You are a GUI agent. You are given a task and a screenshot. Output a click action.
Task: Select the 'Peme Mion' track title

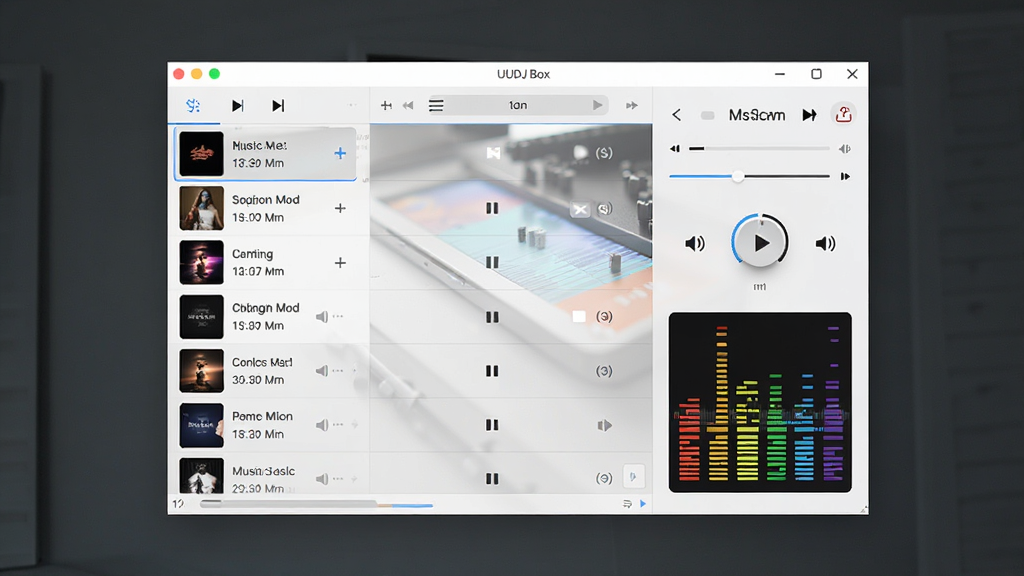click(x=263, y=417)
